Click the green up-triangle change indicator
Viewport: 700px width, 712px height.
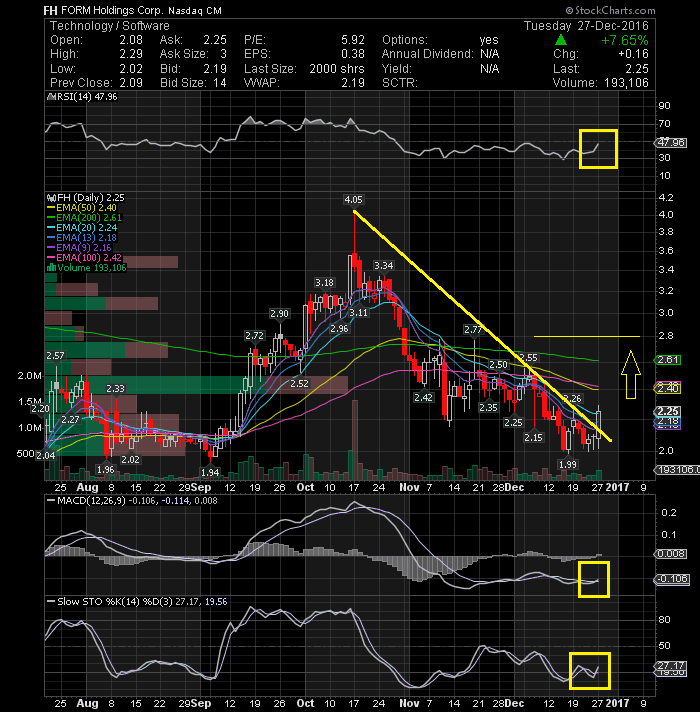pyautogui.click(x=561, y=40)
